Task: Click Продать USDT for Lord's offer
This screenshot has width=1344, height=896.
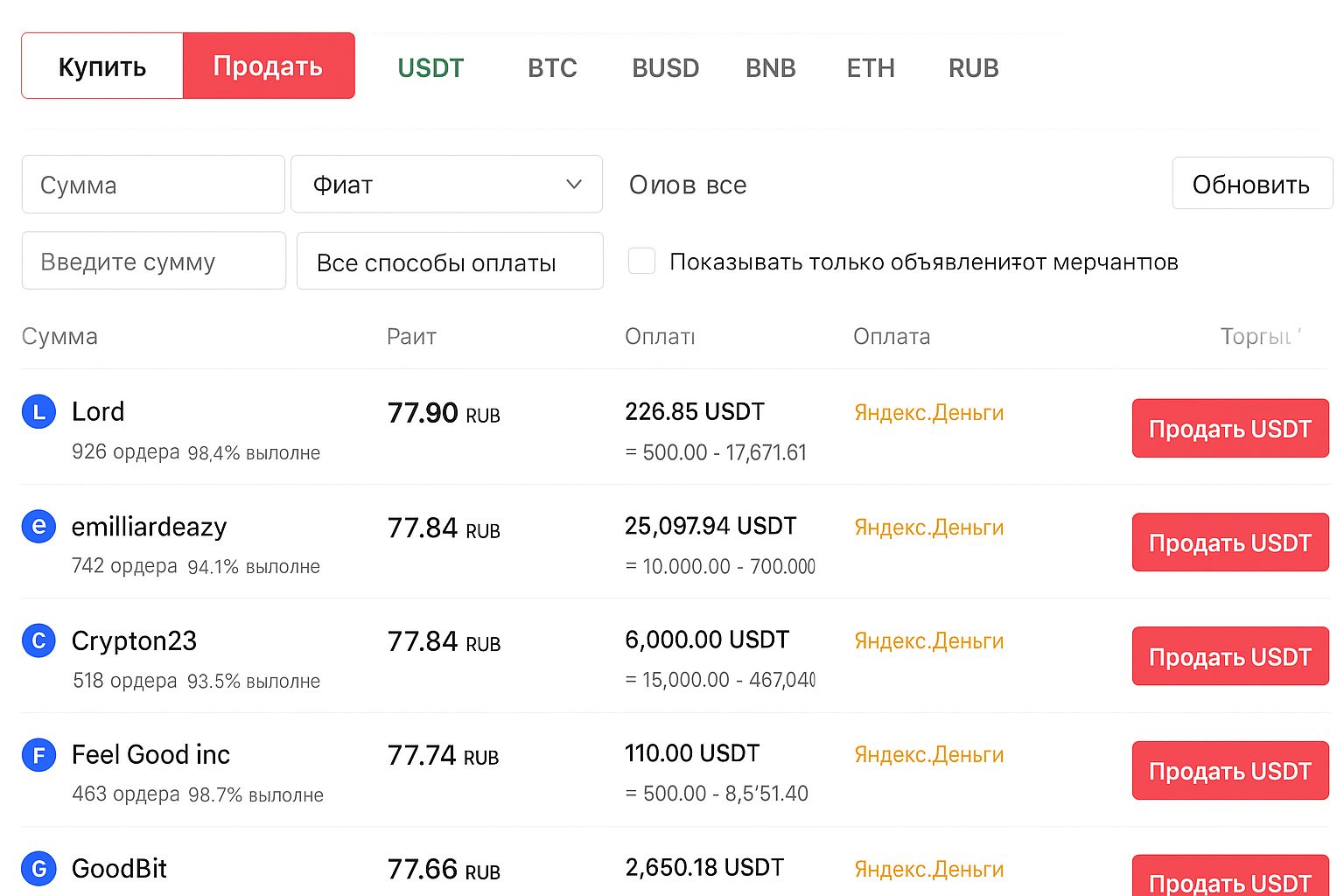Action: pos(1229,428)
